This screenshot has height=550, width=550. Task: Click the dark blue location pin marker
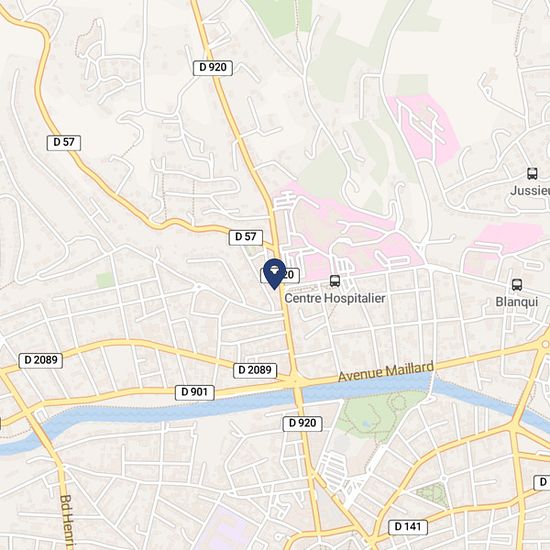274,274
